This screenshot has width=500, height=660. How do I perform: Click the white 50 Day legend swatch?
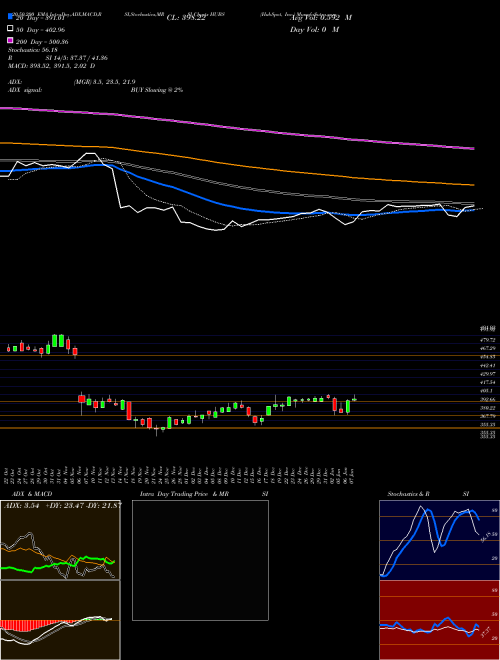[11, 29]
